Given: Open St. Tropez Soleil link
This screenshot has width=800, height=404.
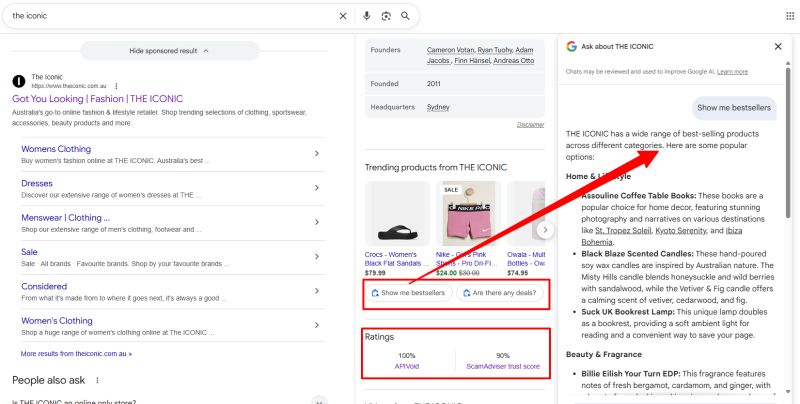Looking at the screenshot, I should [x=623, y=231].
